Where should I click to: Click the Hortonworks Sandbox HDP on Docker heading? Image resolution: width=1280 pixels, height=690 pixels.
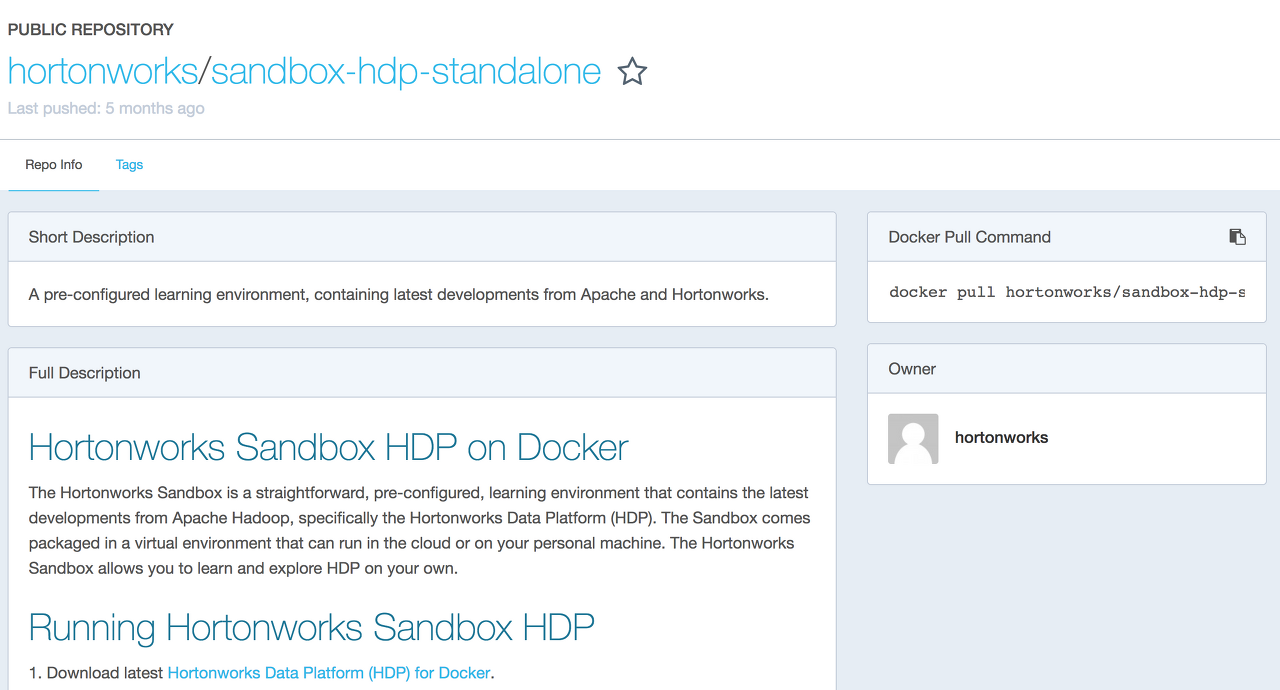pos(328,447)
